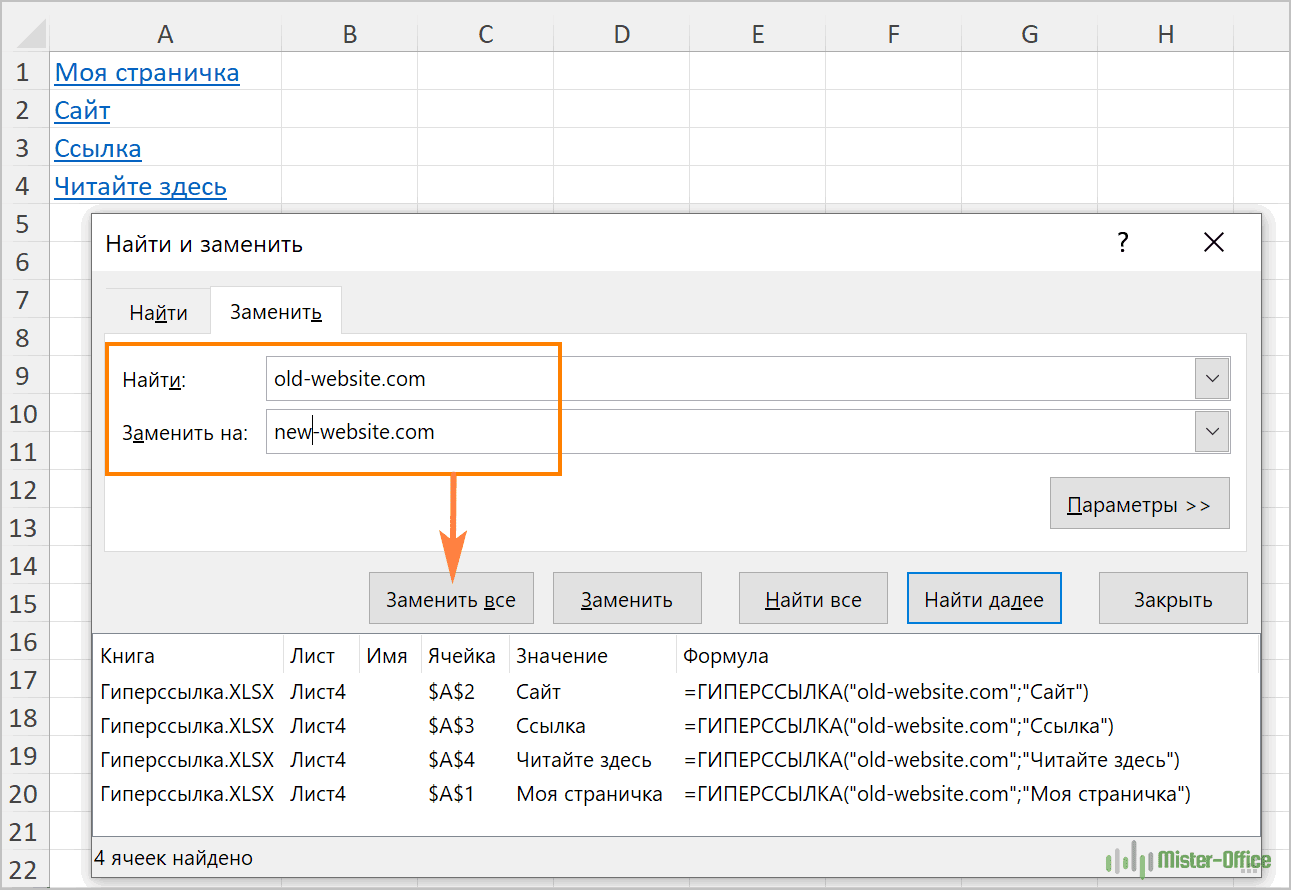The image size is (1291, 890).
Task: Select column C header
Action: point(485,35)
